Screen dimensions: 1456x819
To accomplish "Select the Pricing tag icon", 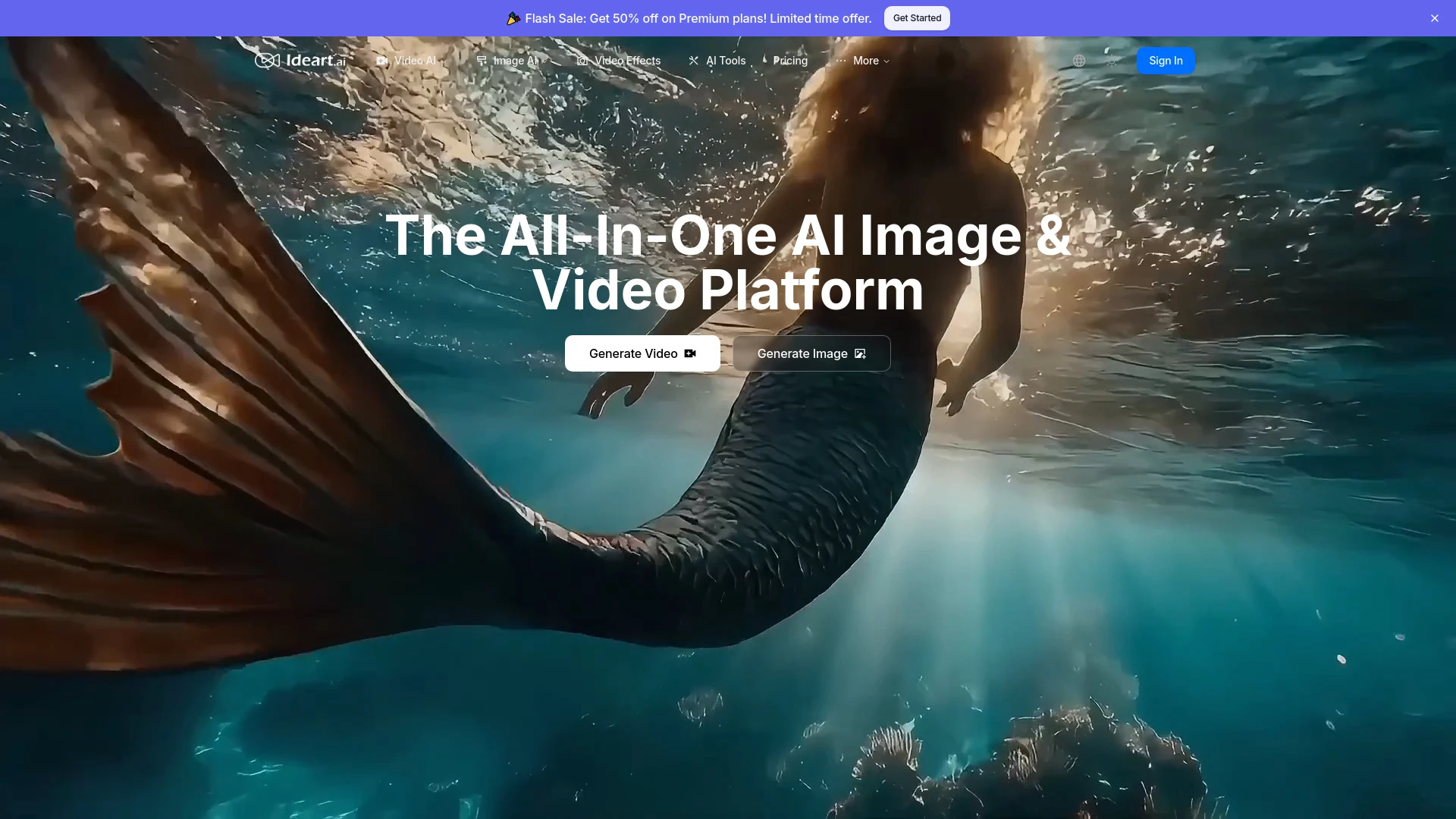I will click(x=766, y=61).
